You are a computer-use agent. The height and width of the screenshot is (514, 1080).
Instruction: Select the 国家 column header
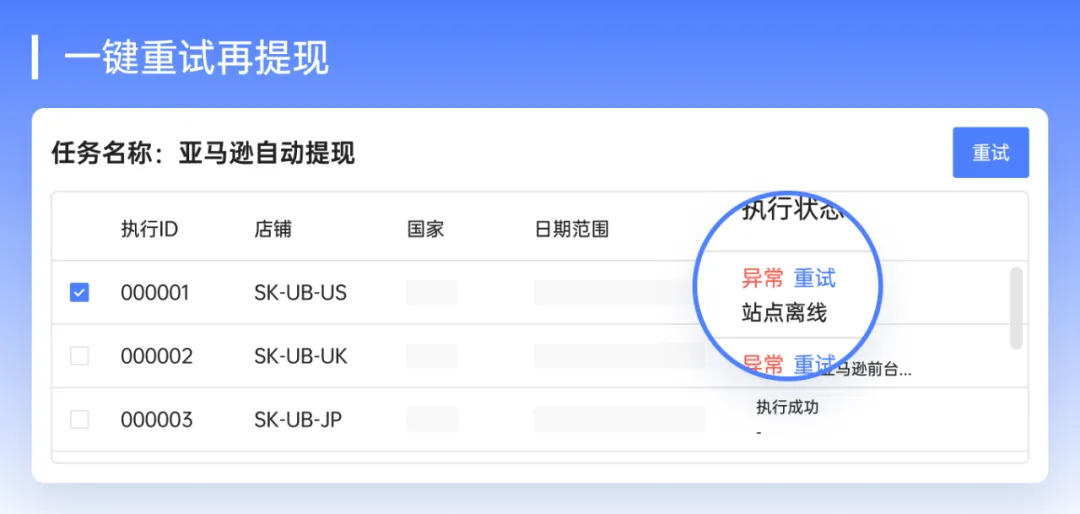click(x=426, y=229)
